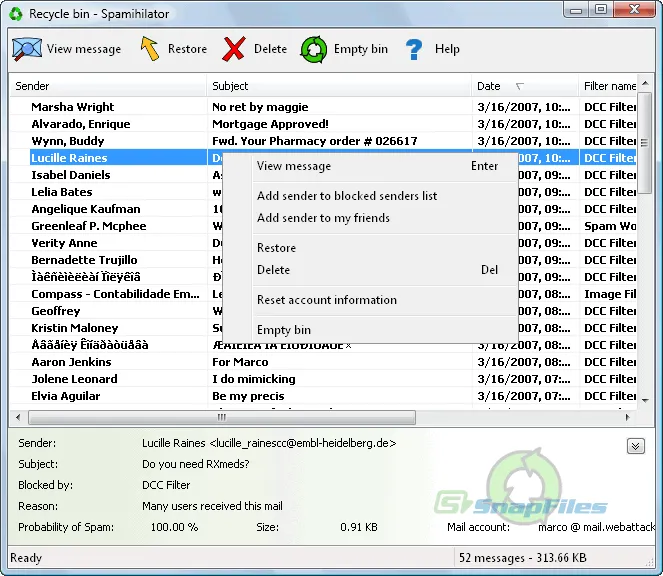This screenshot has height=576, width=663.
Task: Select the Elvia Aguilar message row
Action: click(x=323, y=396)
